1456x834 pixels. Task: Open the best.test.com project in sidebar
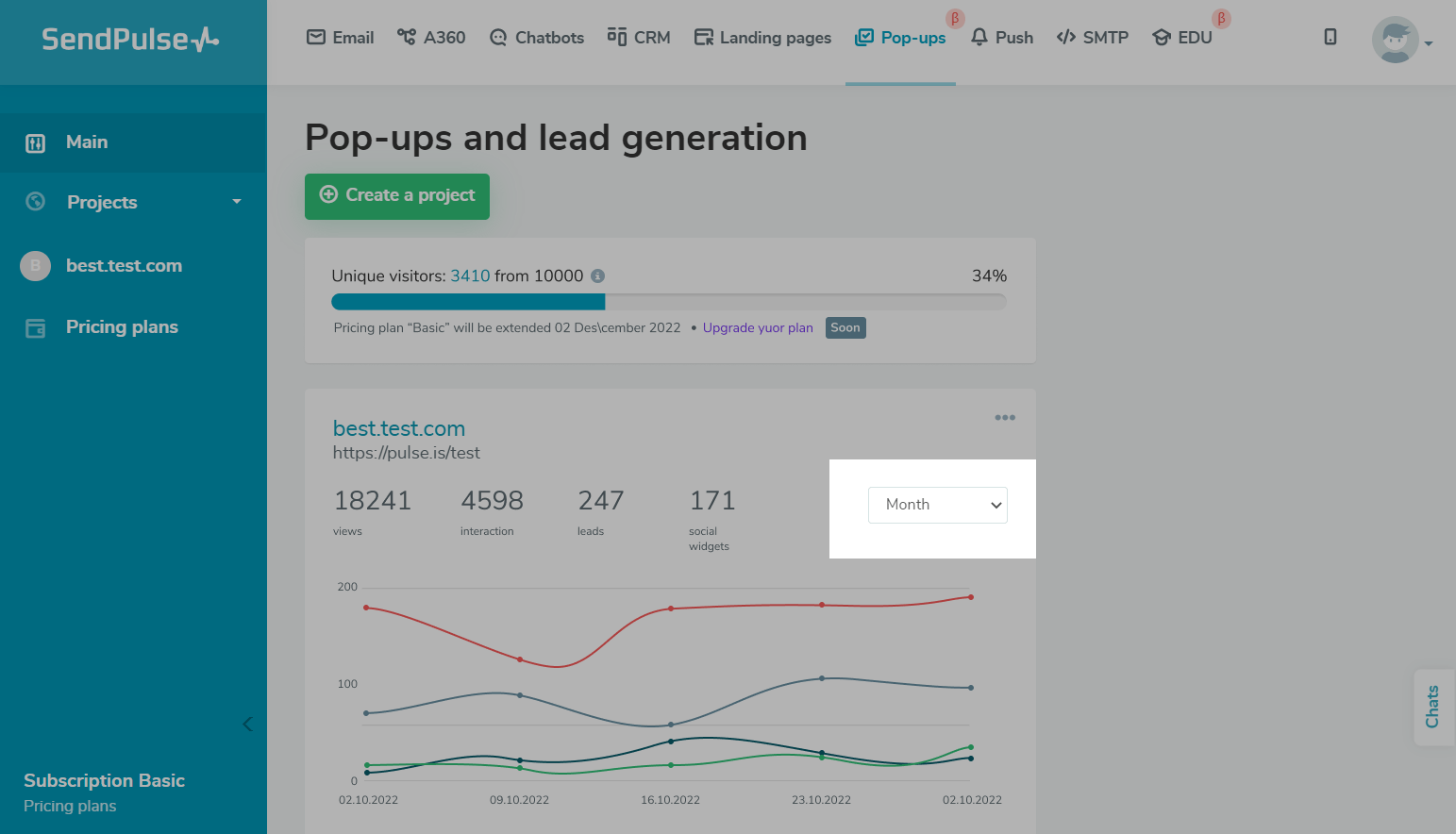tap(124, 266)
